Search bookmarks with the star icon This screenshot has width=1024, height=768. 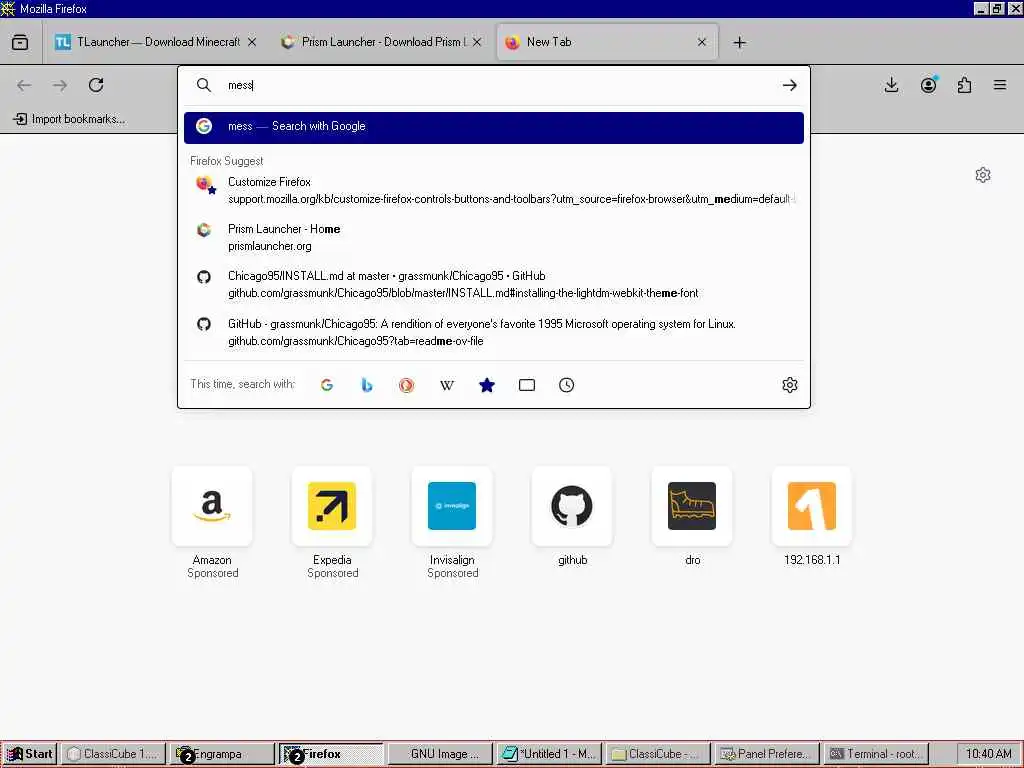tap(487, 385)
